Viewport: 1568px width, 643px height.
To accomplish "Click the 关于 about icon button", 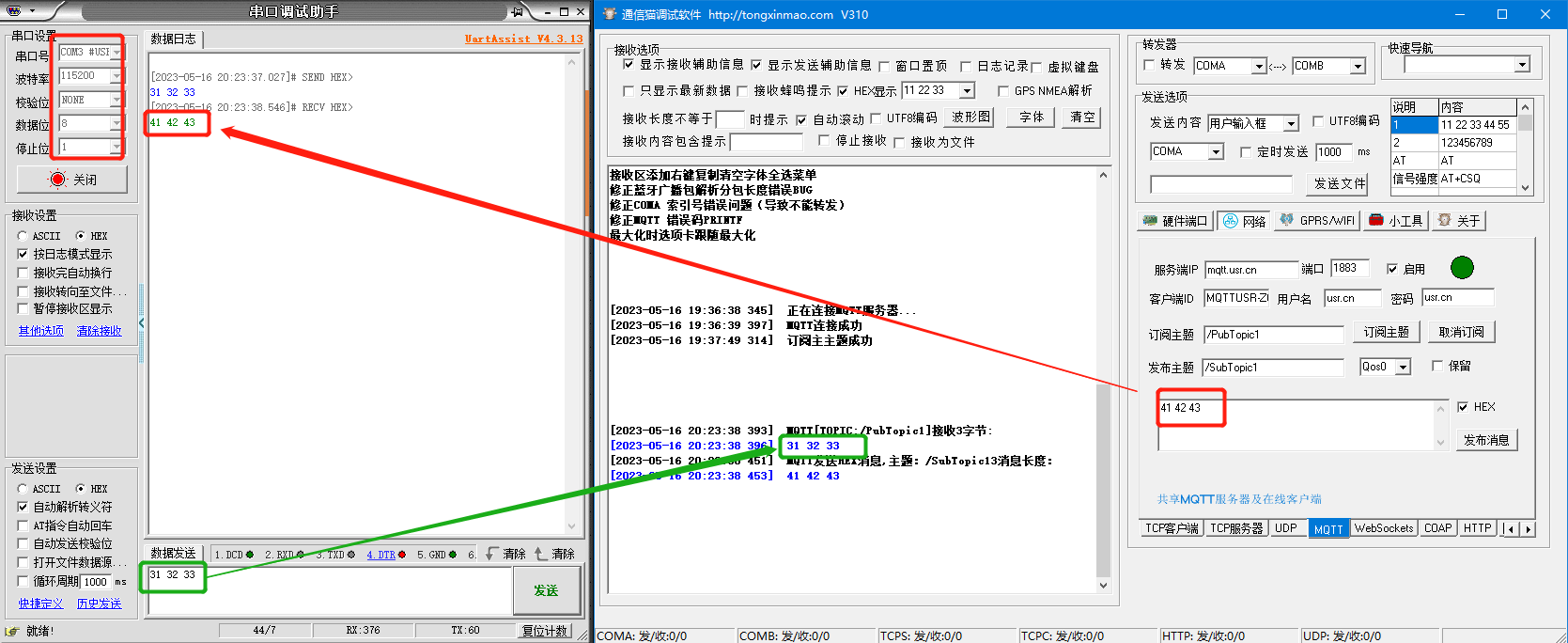I will 1459,221.
